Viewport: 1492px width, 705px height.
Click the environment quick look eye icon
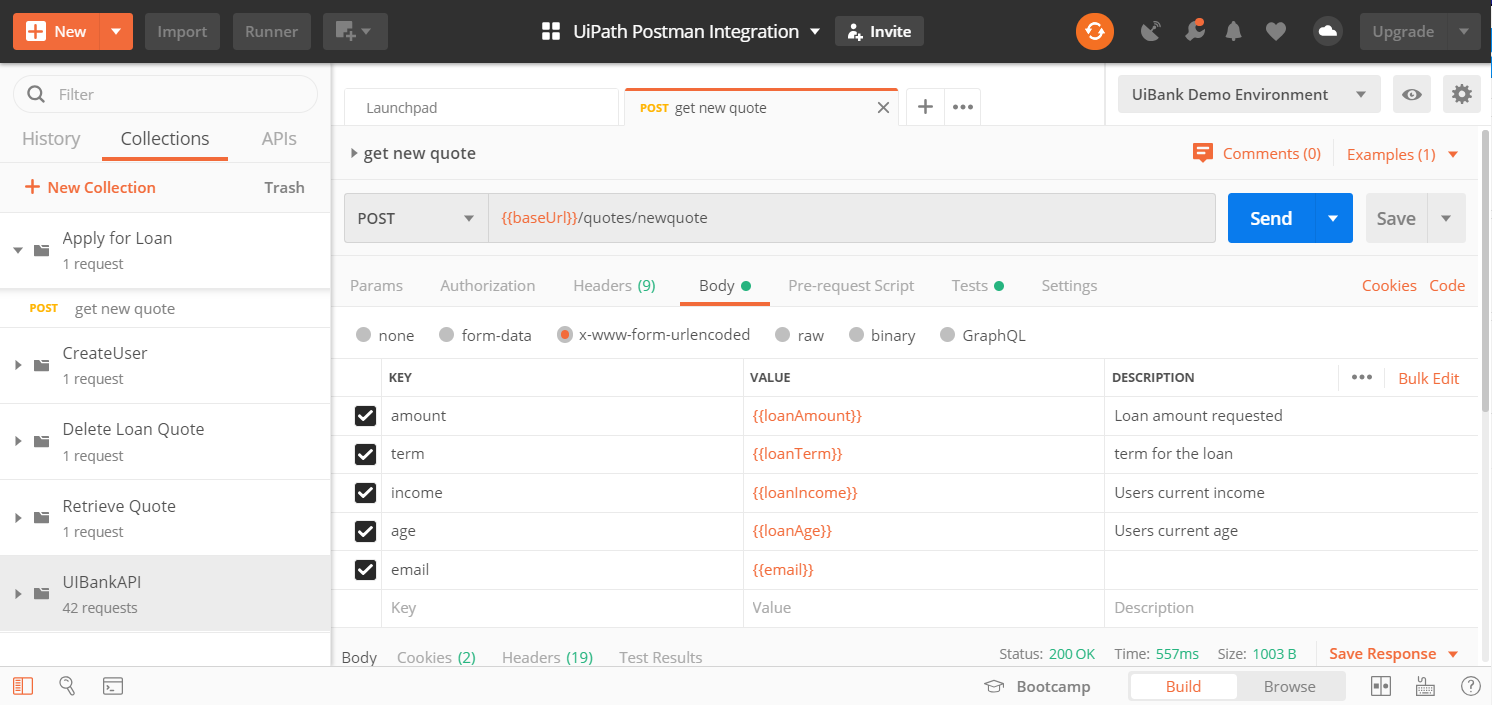pos(1411,95)
